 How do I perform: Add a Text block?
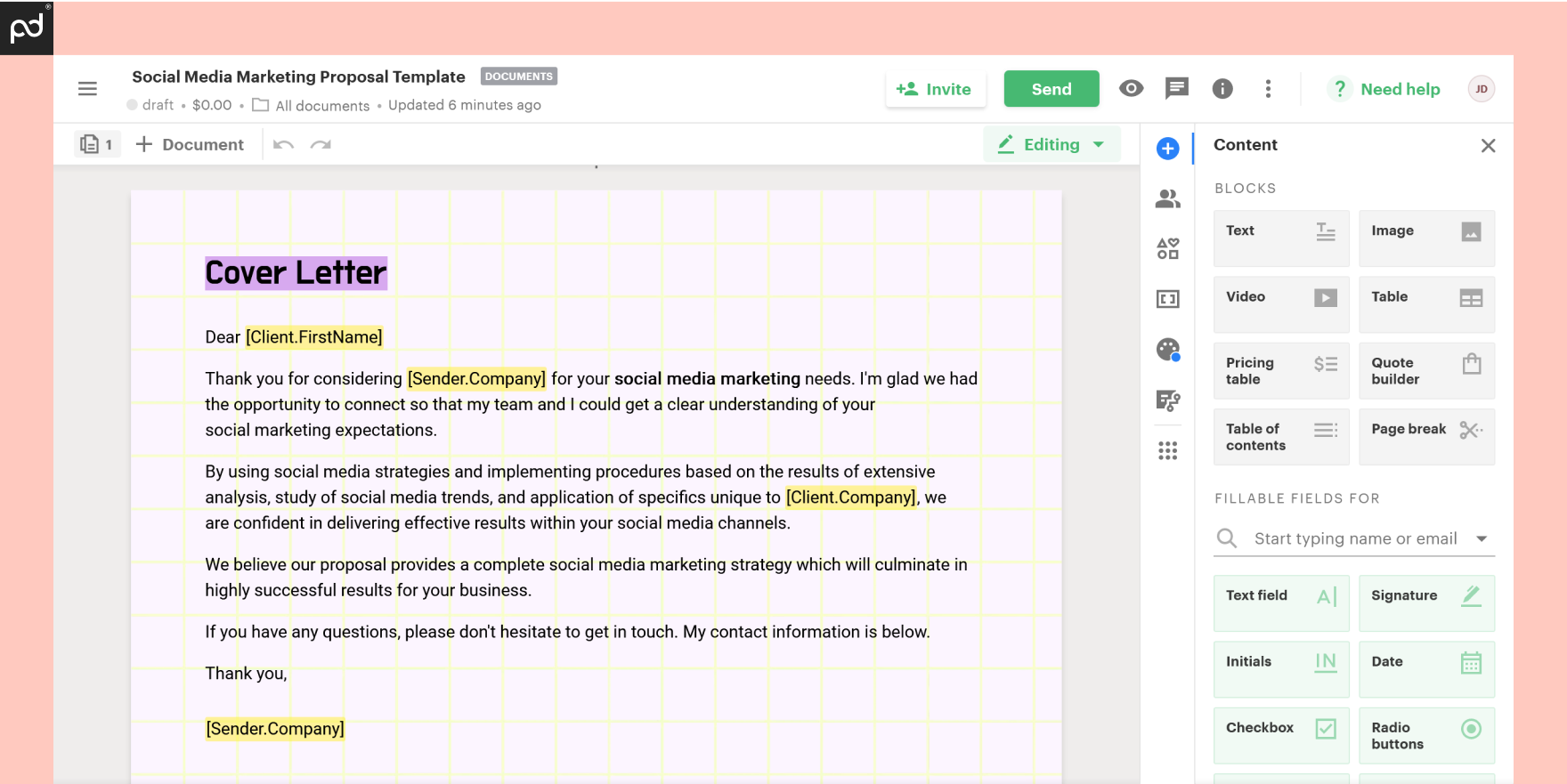pyautogui.click(x=1281, y=238)
